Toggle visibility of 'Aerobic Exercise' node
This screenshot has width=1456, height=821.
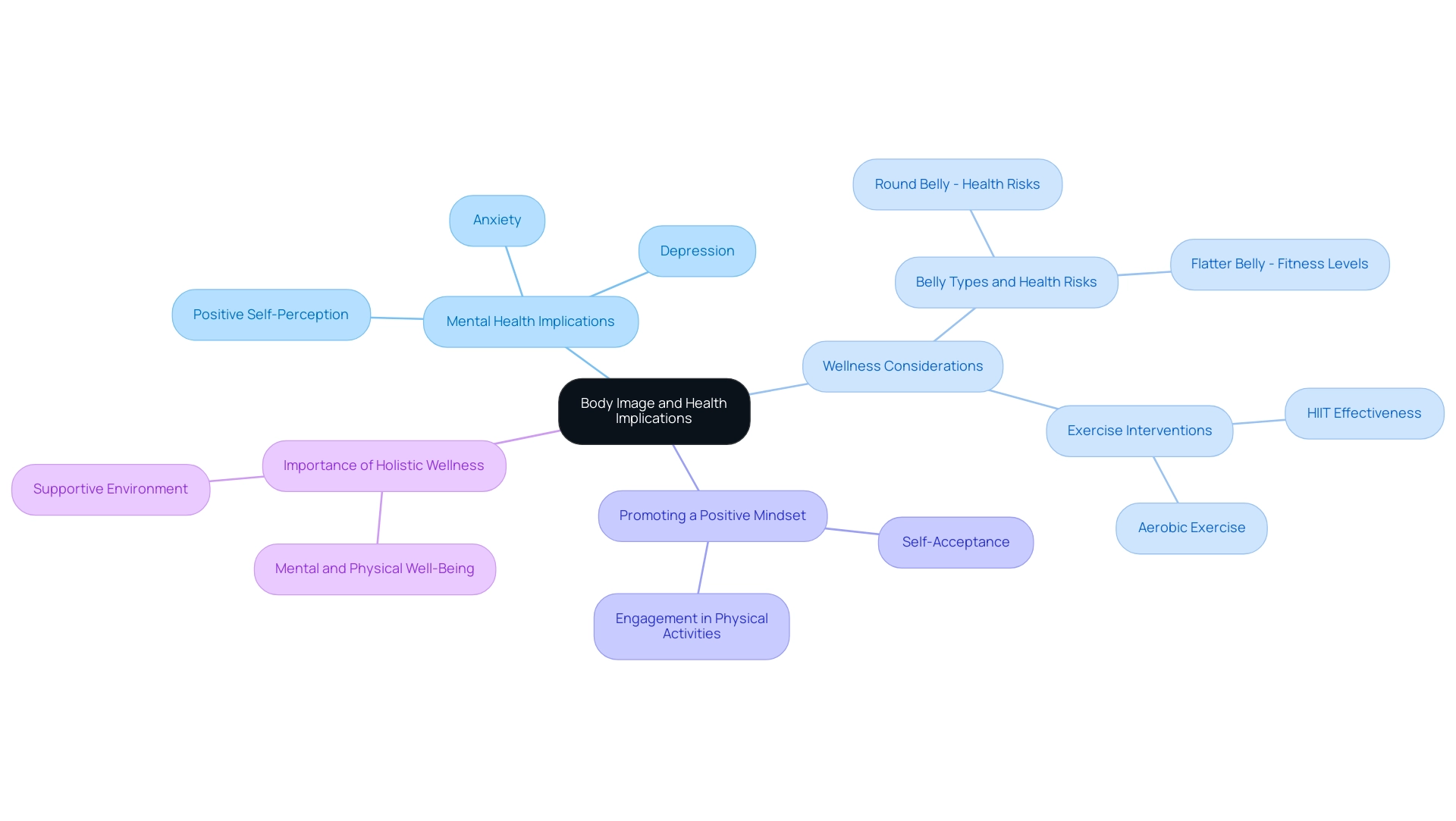1190,525
